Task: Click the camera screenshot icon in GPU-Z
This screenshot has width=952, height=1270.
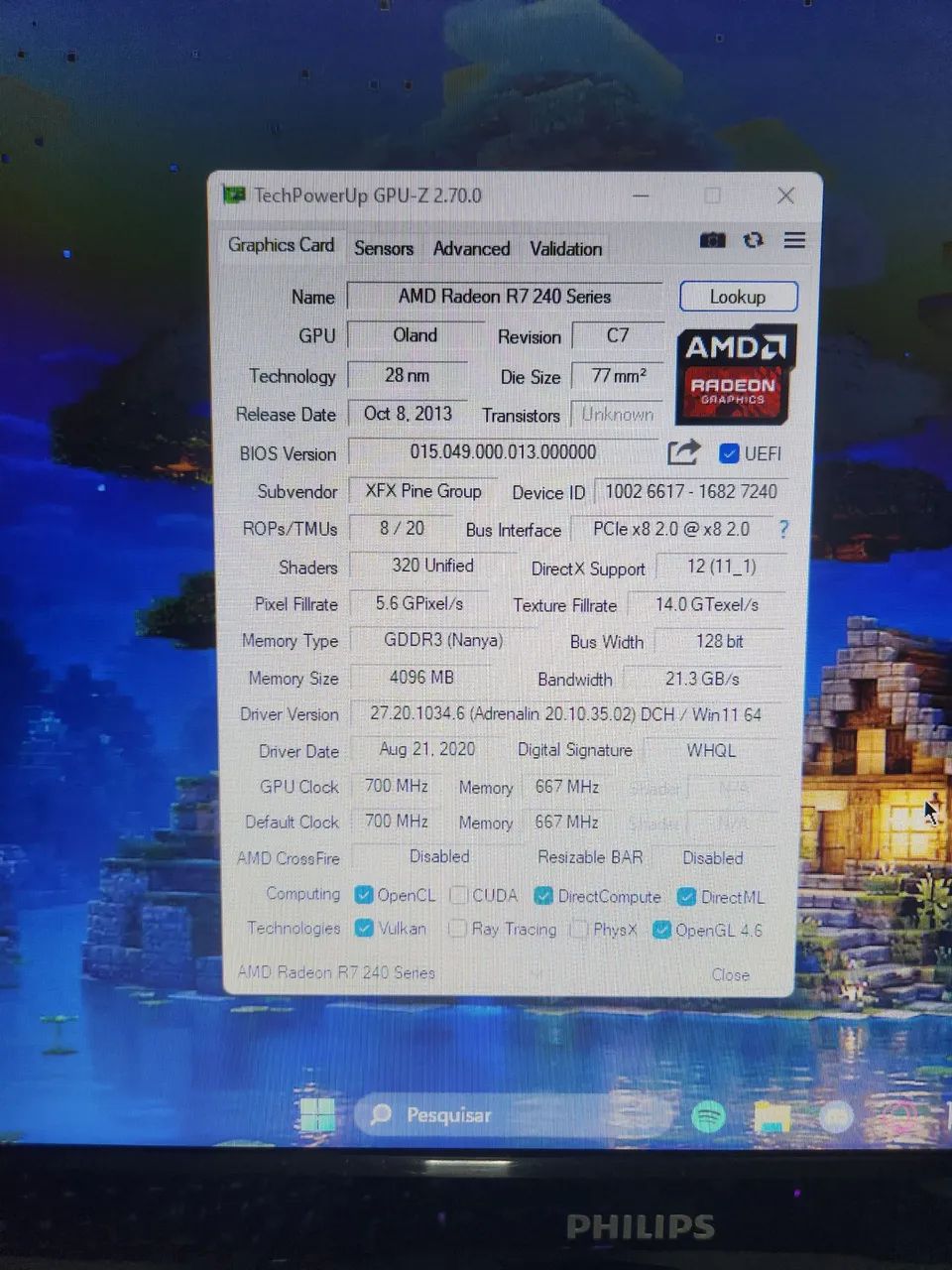Action: point(712,240)
